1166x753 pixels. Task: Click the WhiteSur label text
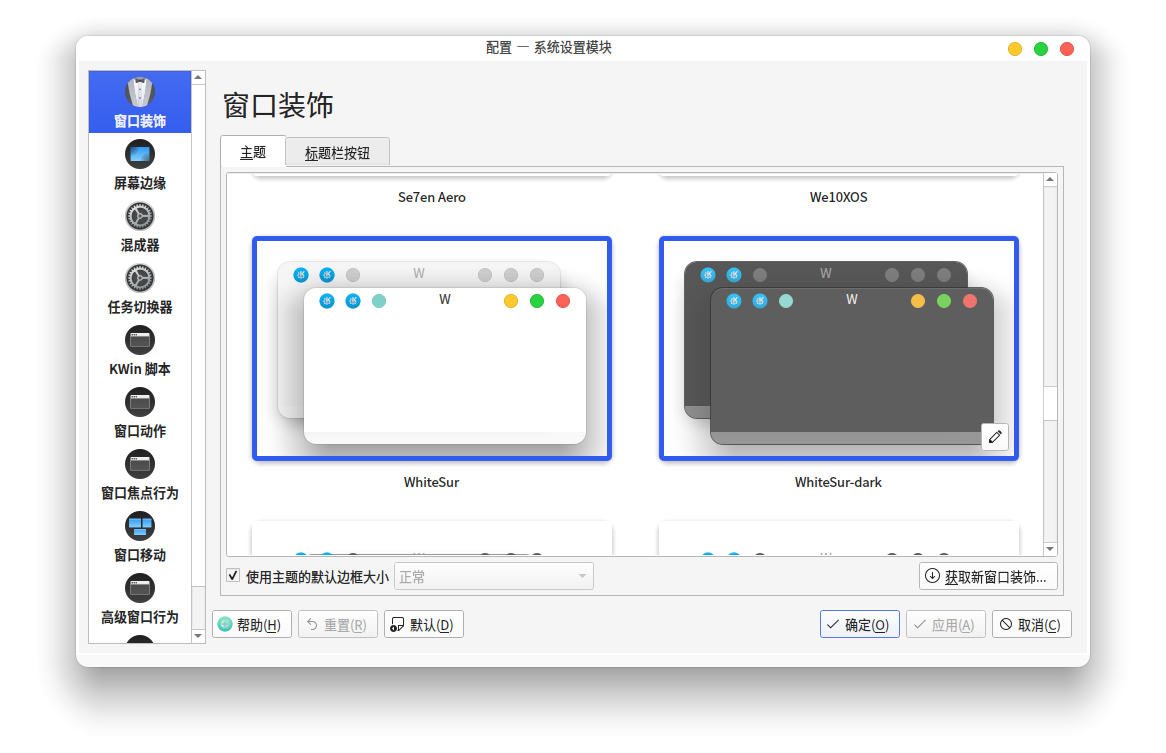coord(431,482)
